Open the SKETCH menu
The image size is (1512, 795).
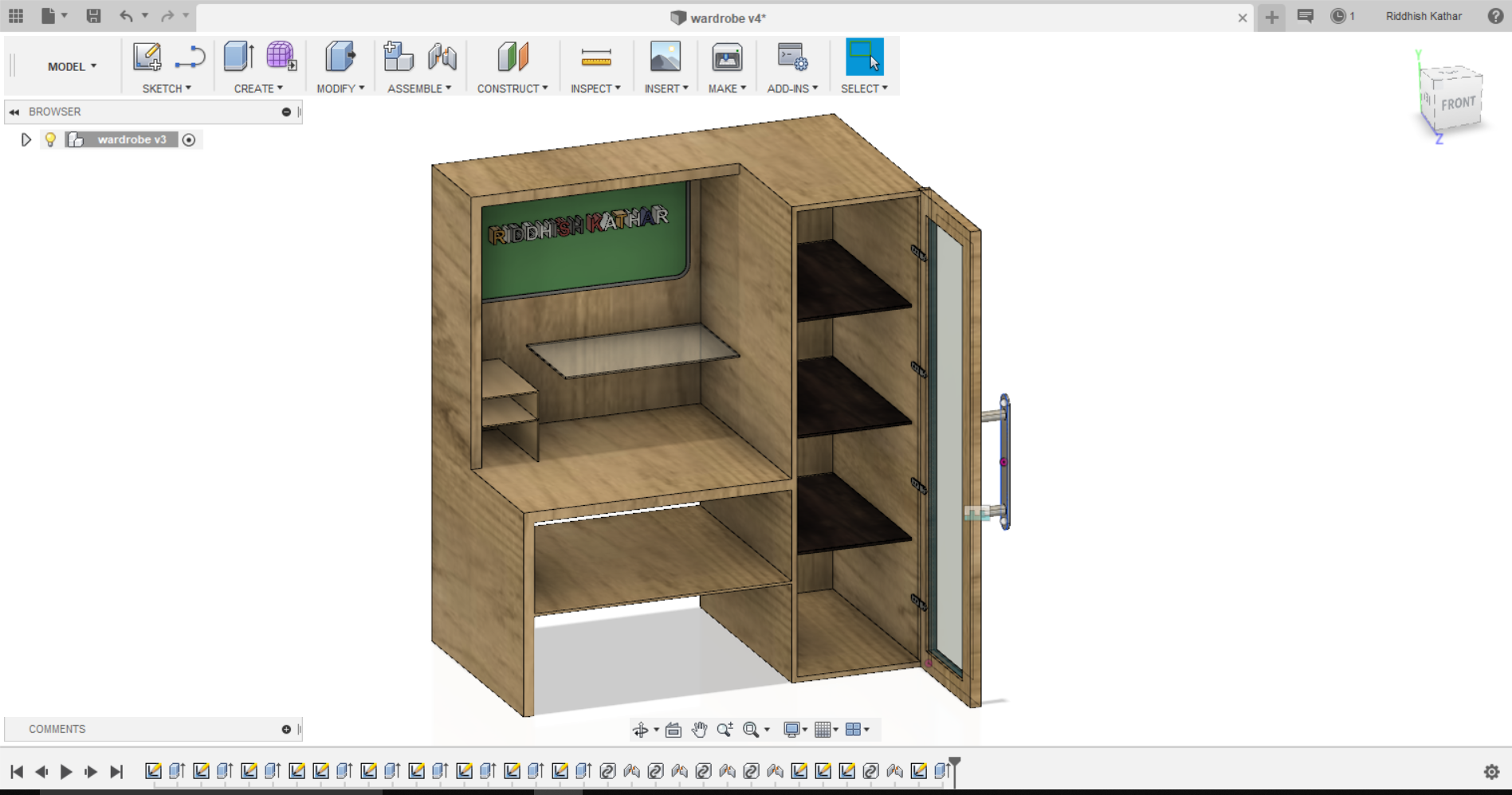(x=167, y=88)
